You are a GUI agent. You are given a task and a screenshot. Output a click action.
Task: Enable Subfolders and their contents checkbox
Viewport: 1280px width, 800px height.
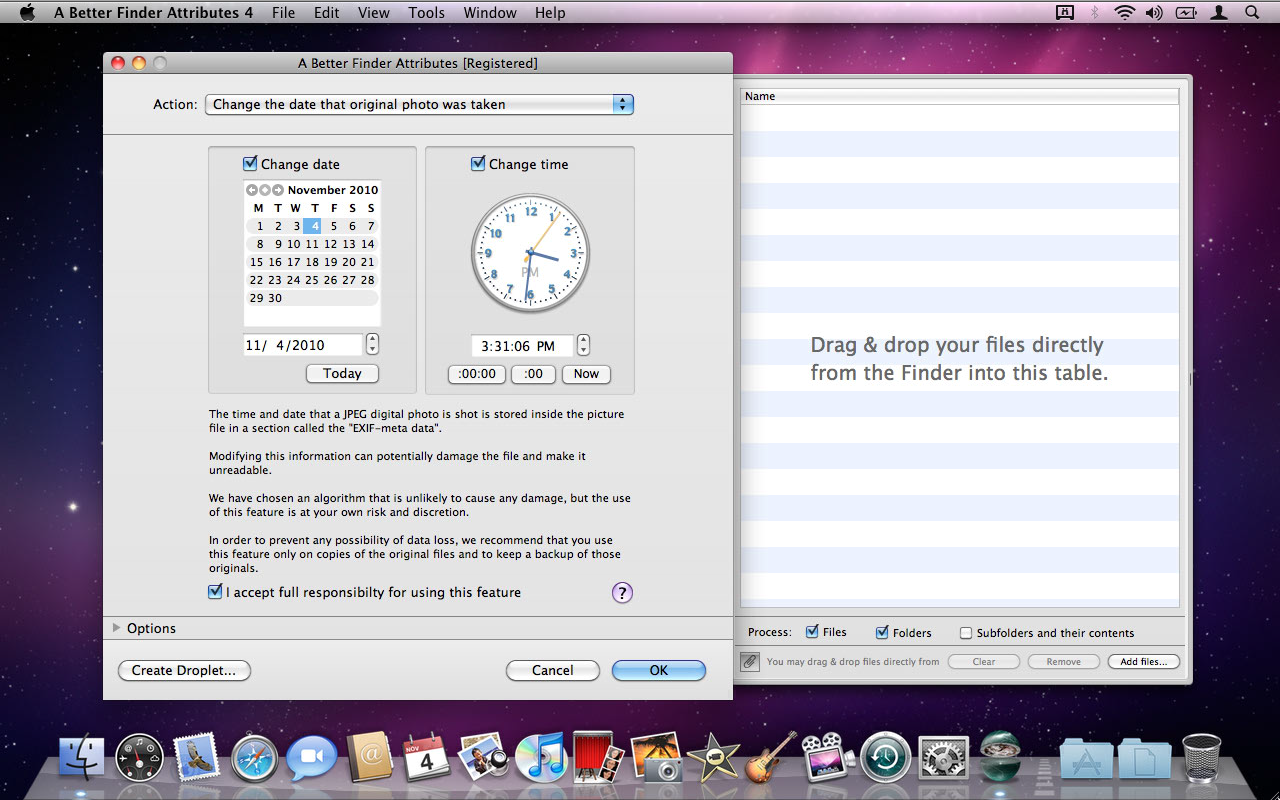(x=966, y=633)
